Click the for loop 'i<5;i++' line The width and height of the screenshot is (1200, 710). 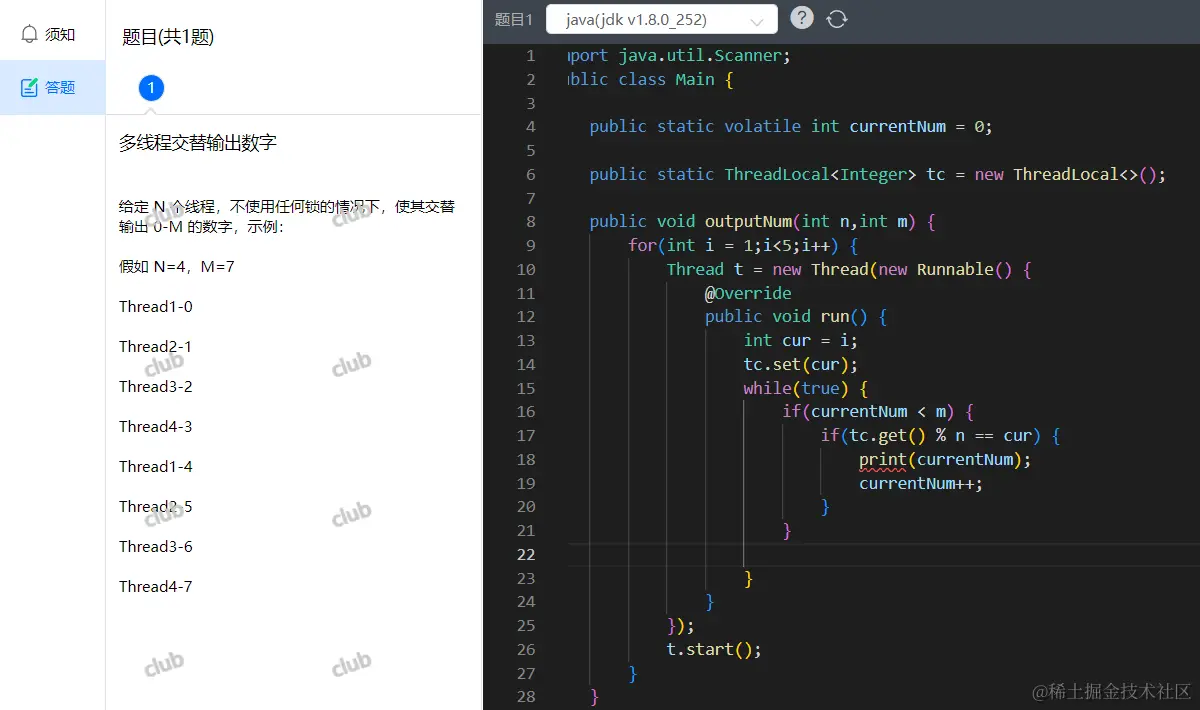(x=743, y=246)
